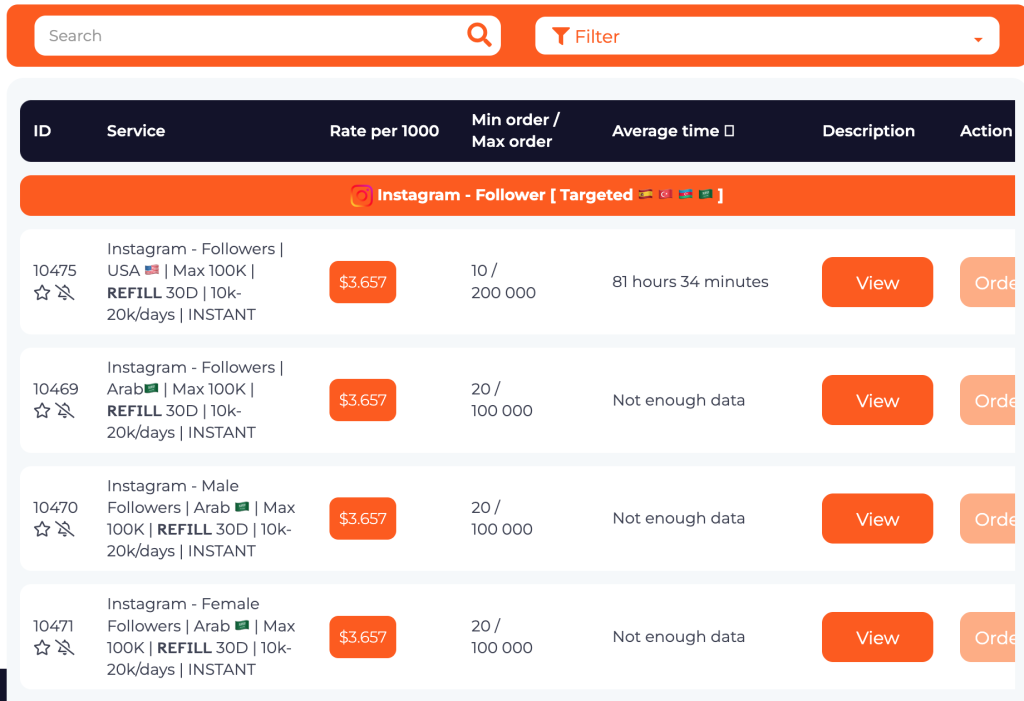1024x701 pixels.
Task: View description for service 10475
Action: (x=877, y=282)
